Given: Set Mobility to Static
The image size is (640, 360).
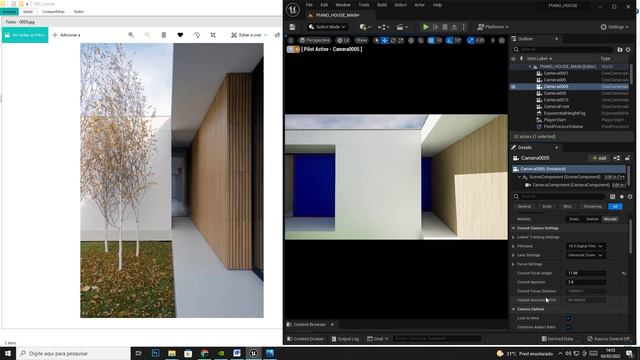Looking at the screenshot, I should point(574,219).
